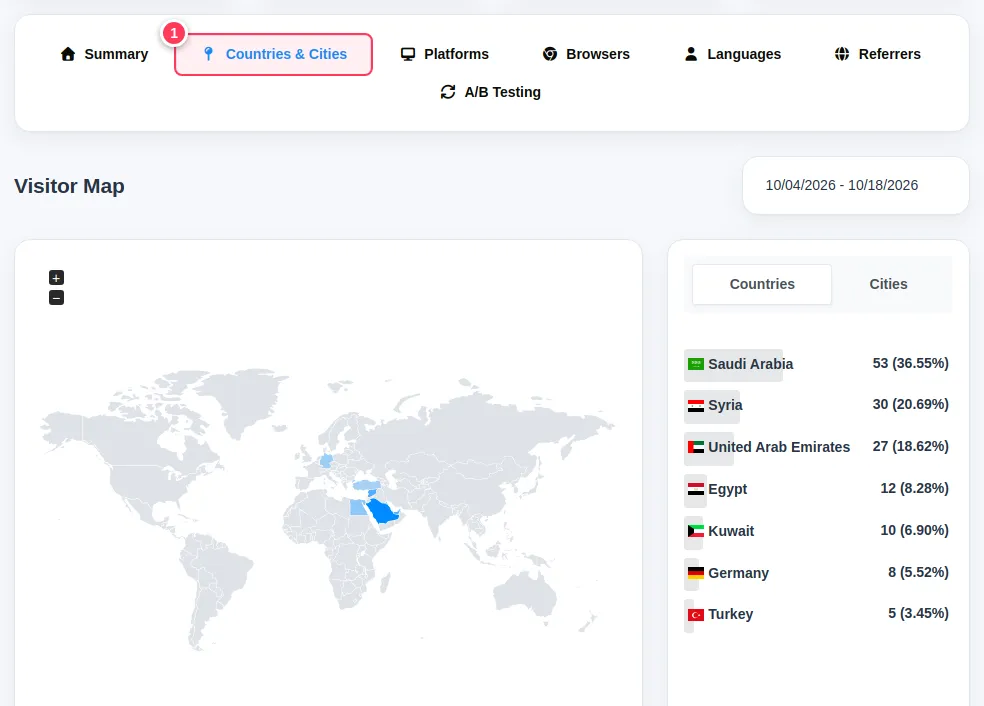Zoom out the visitor map
This screenshot has height=706, width=984.
coord(56,297)
